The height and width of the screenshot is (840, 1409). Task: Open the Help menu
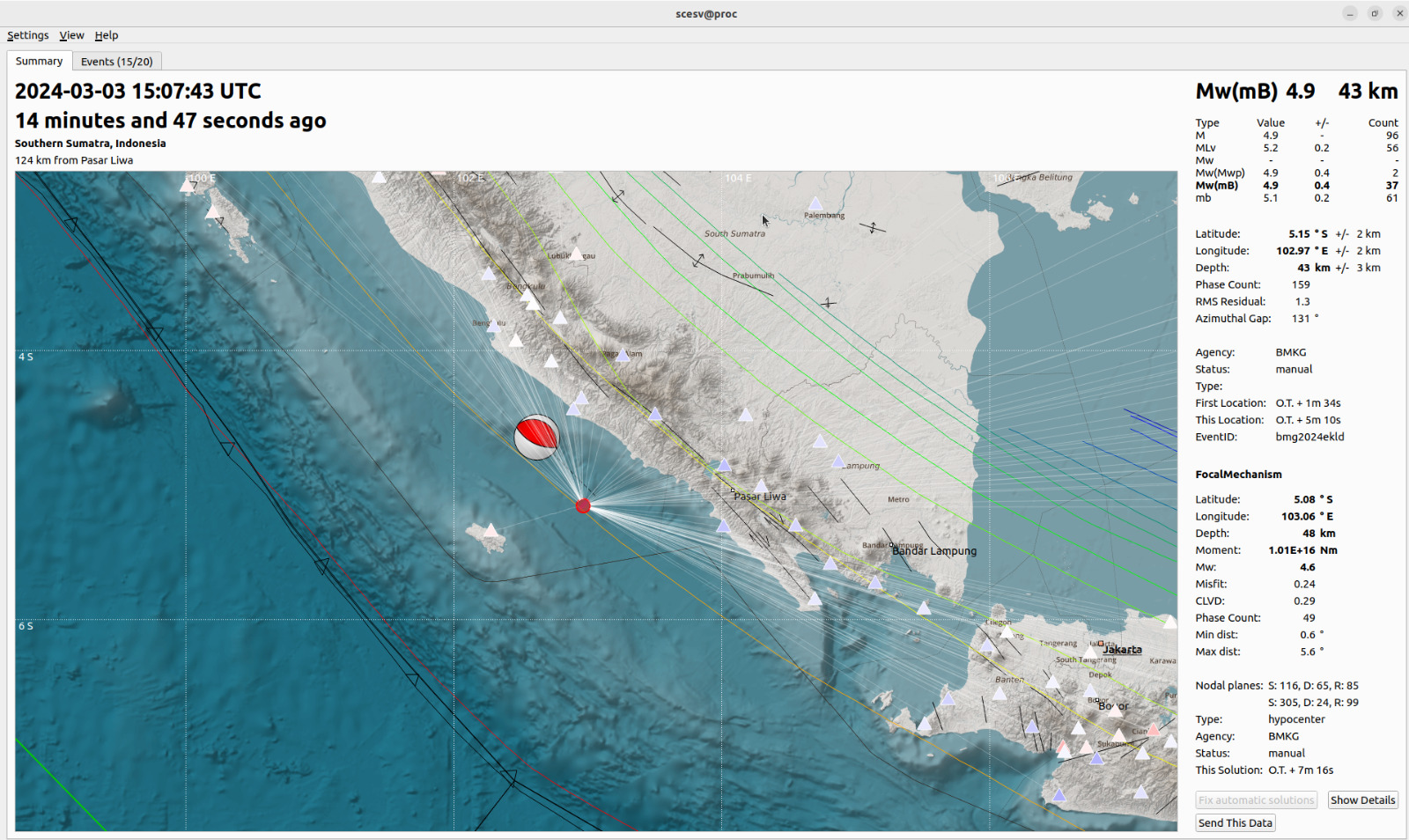coord(107,35)
